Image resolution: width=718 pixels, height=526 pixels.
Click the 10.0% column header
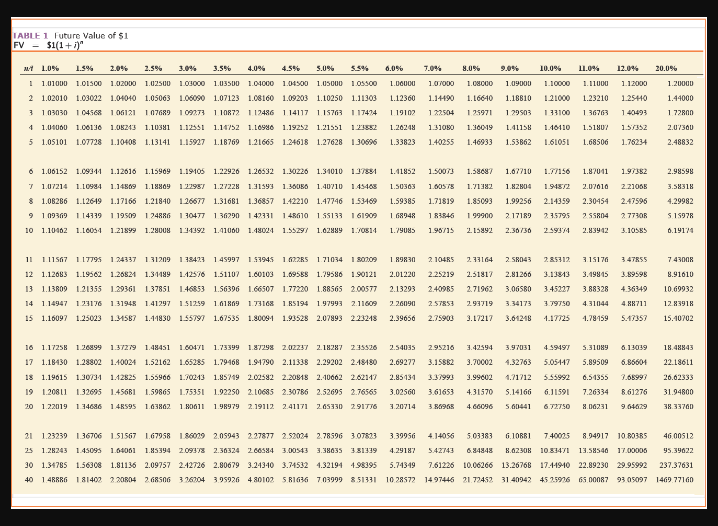(x=550, y=68)
